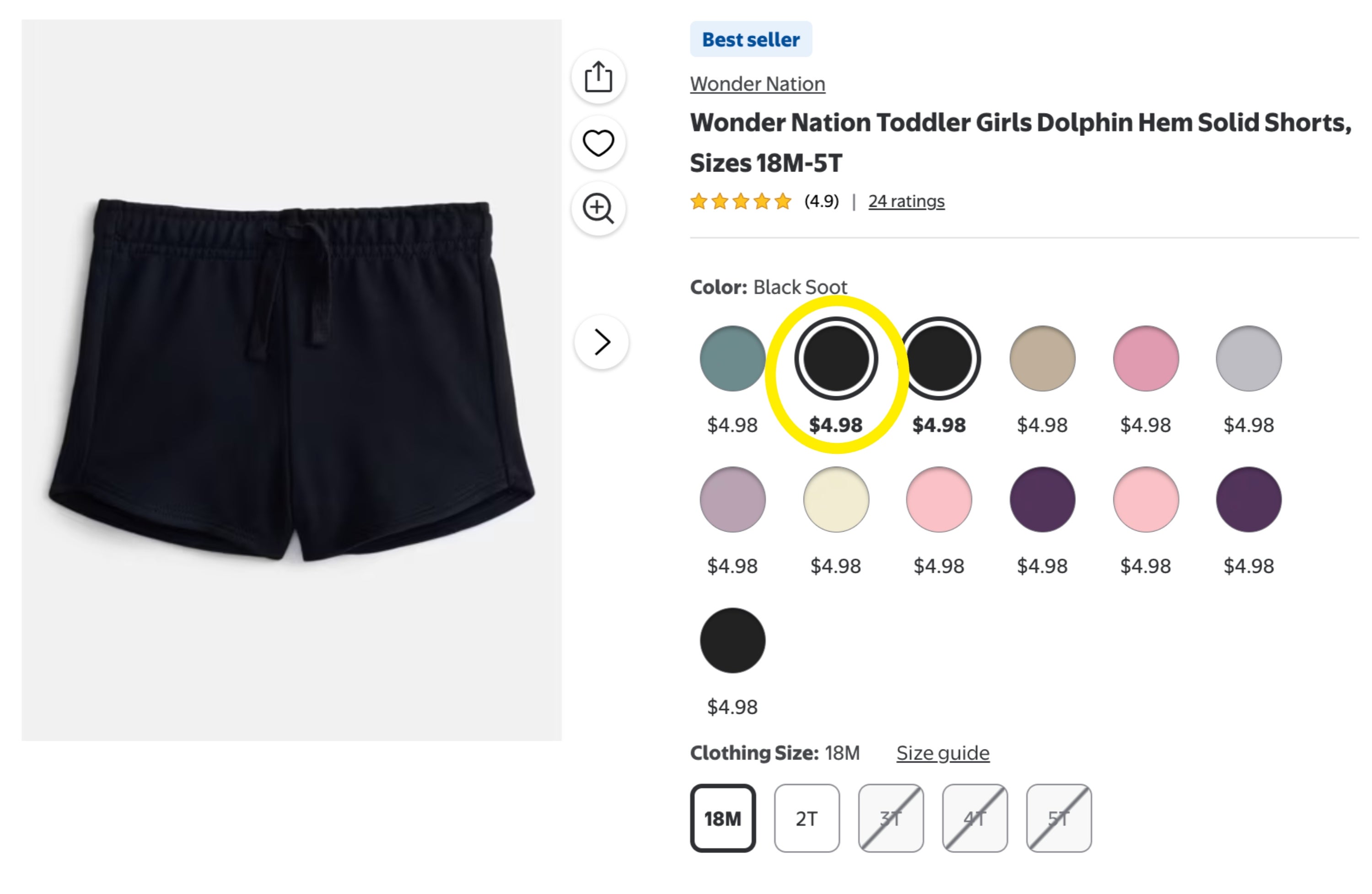
Task: Choose the black swatch in last row
Action: pyautogui.click(x=733, y=641)
